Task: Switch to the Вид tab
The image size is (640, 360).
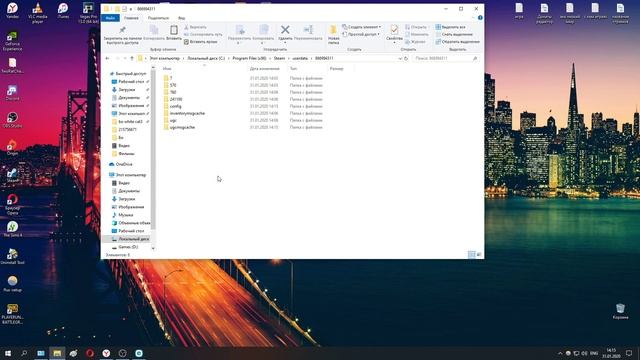Action: 182,18
